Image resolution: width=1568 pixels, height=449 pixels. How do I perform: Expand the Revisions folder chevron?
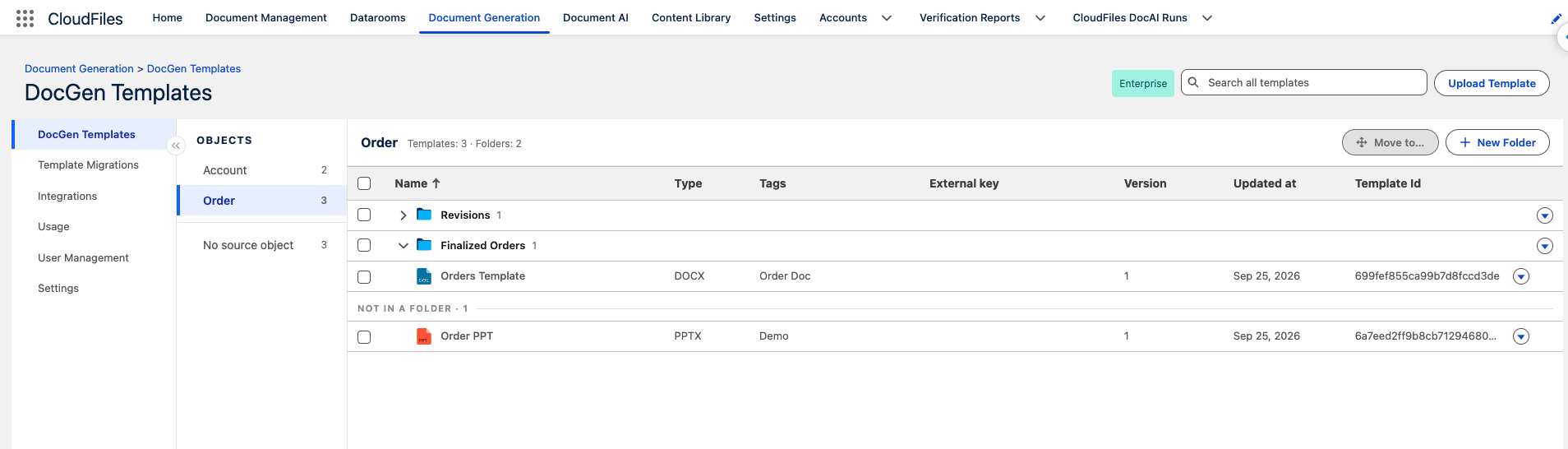pos(403,215)
